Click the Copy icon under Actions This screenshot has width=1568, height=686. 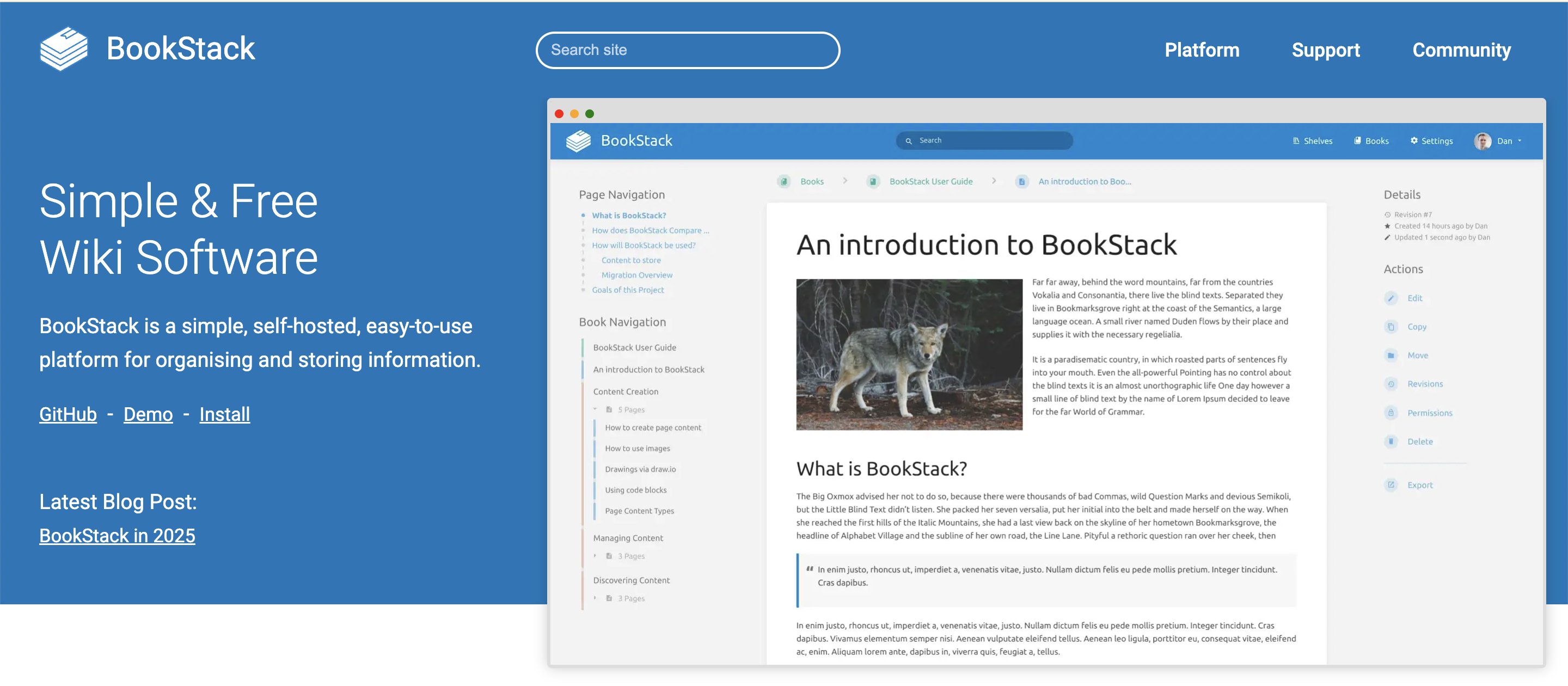[1391, 327]
